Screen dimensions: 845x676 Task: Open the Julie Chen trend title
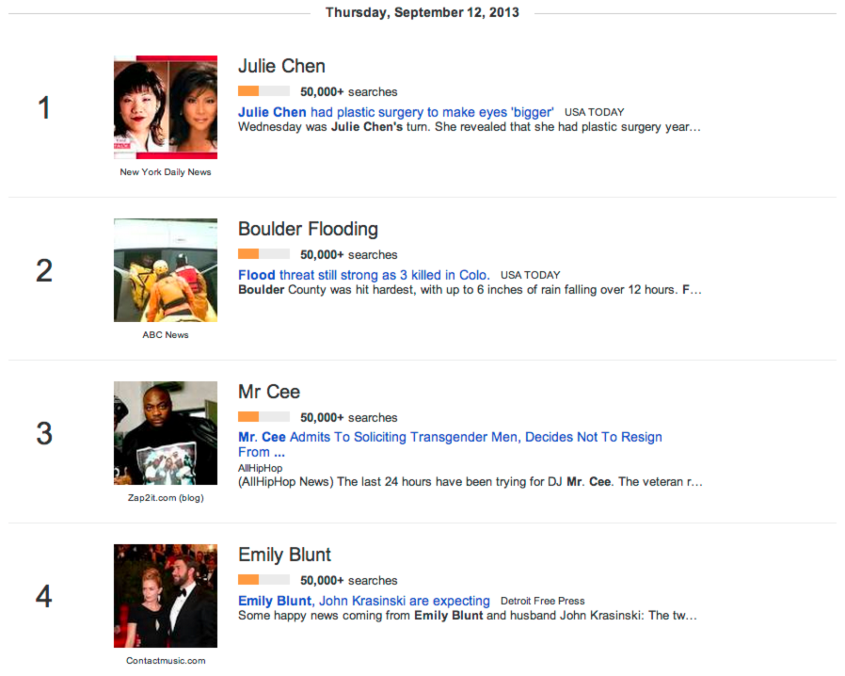pos(281,66)
